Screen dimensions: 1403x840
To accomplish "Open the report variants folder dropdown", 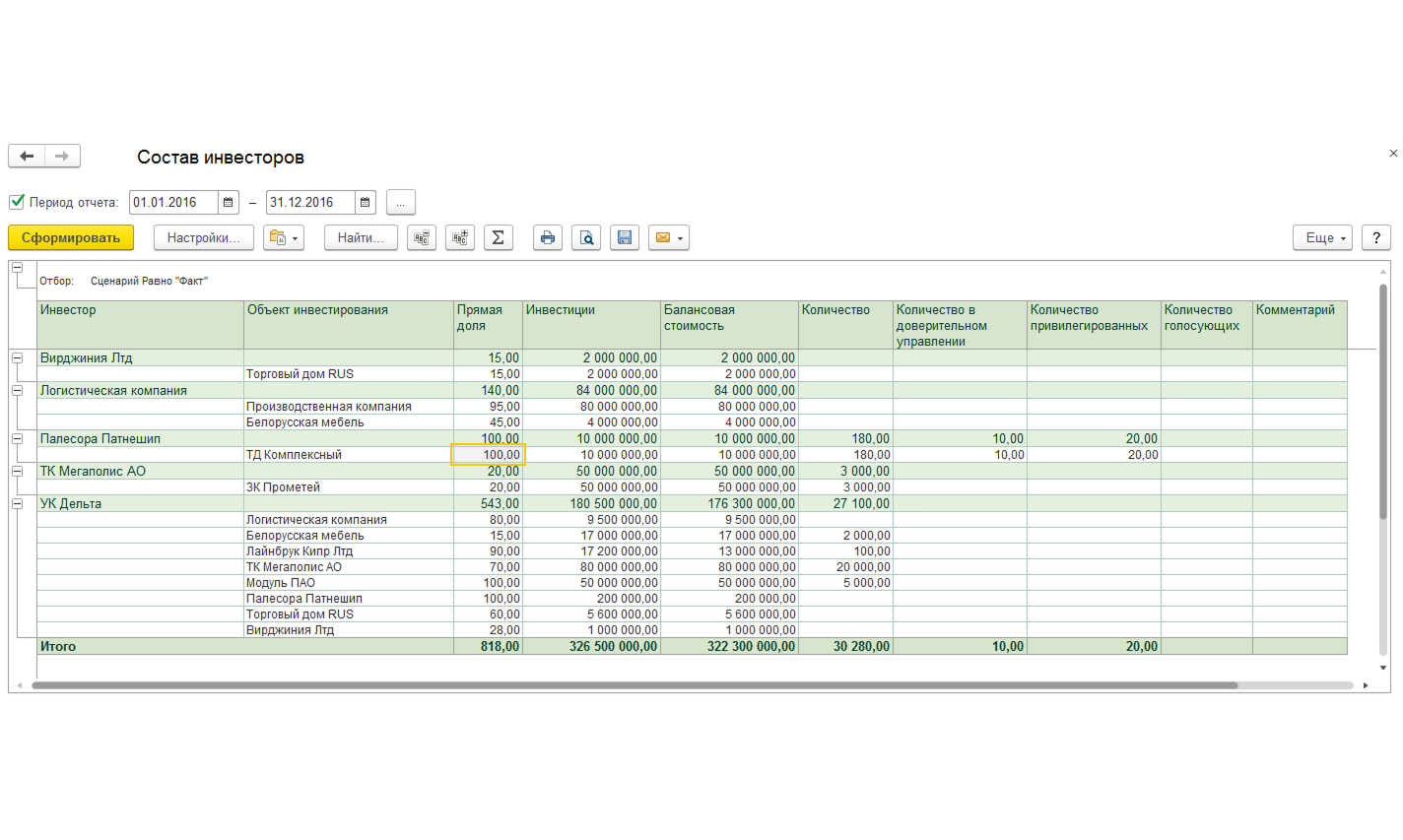I will click(x=284, y=237).
